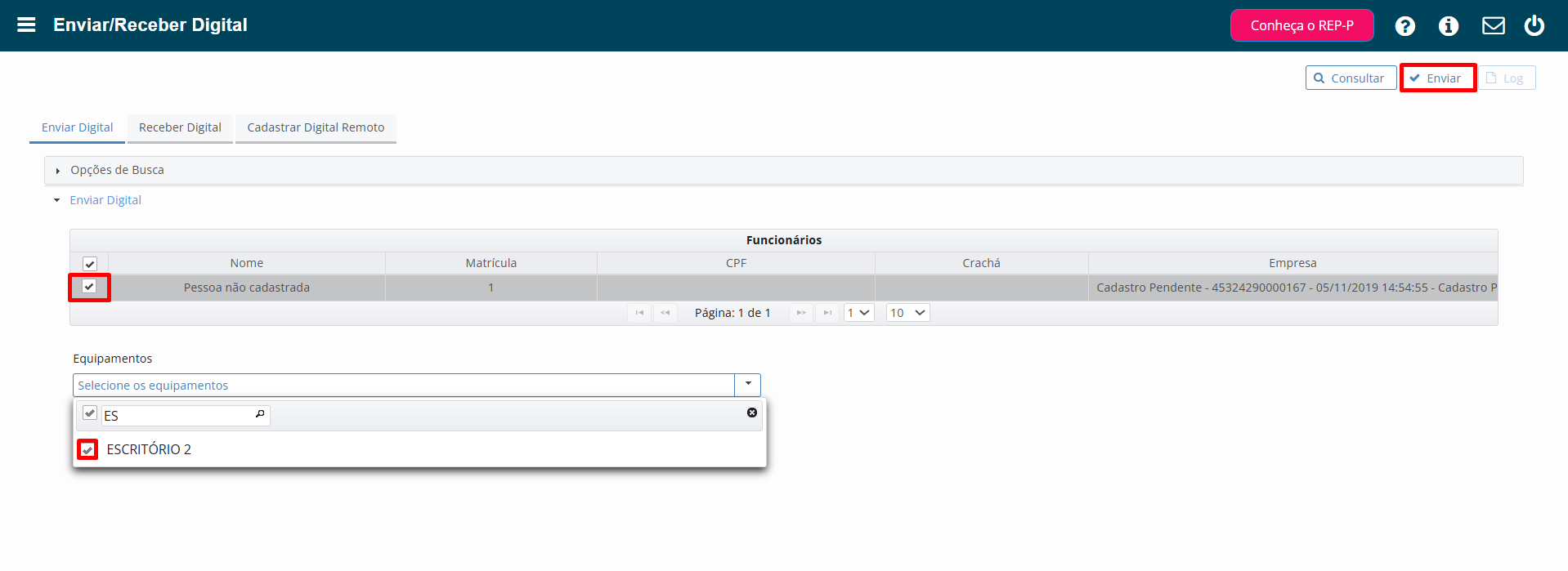Click the Empresa column header
This screenshot has width=1568, height=571.
coord(1292,263)
